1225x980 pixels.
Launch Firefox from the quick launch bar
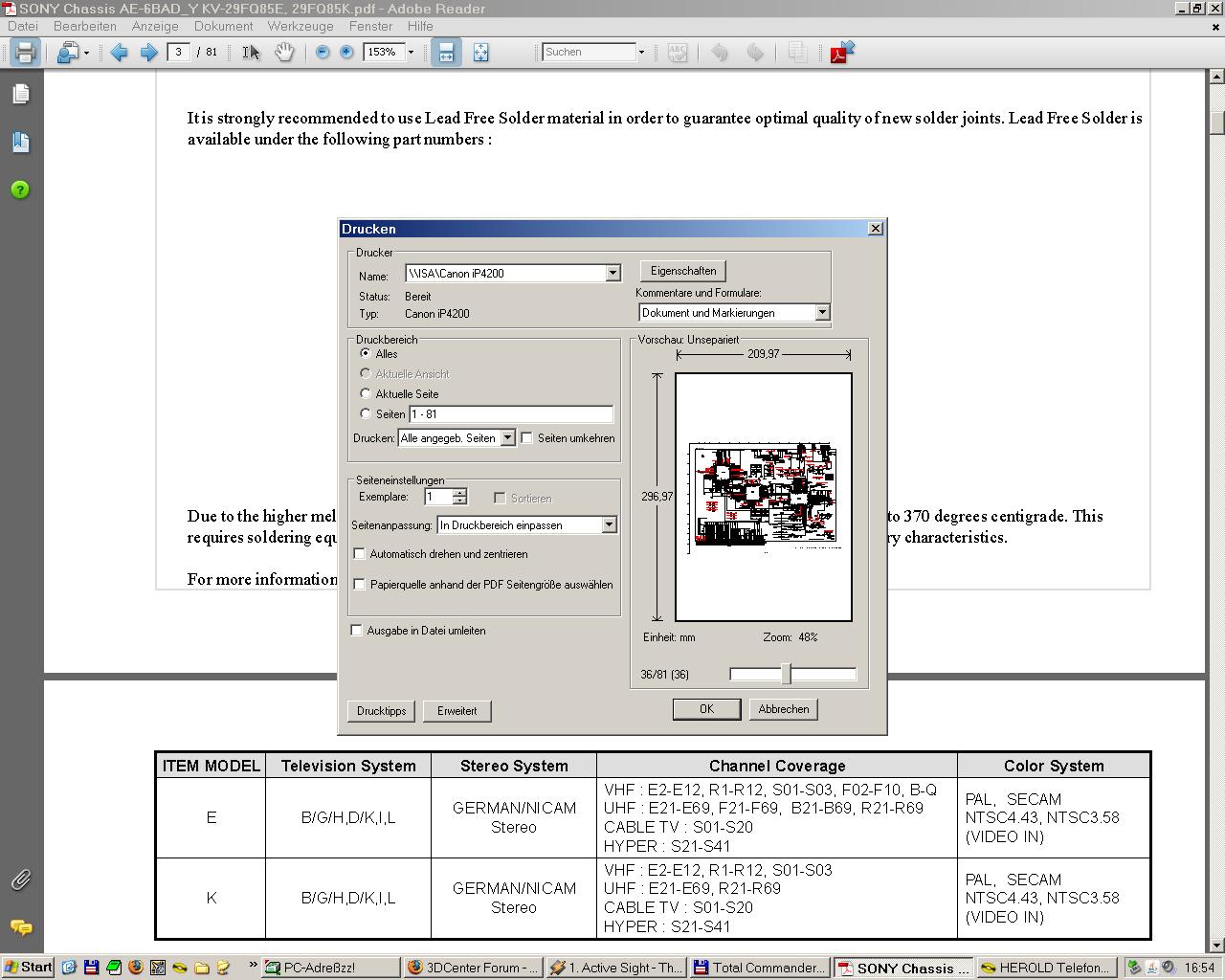pos(135,968)
